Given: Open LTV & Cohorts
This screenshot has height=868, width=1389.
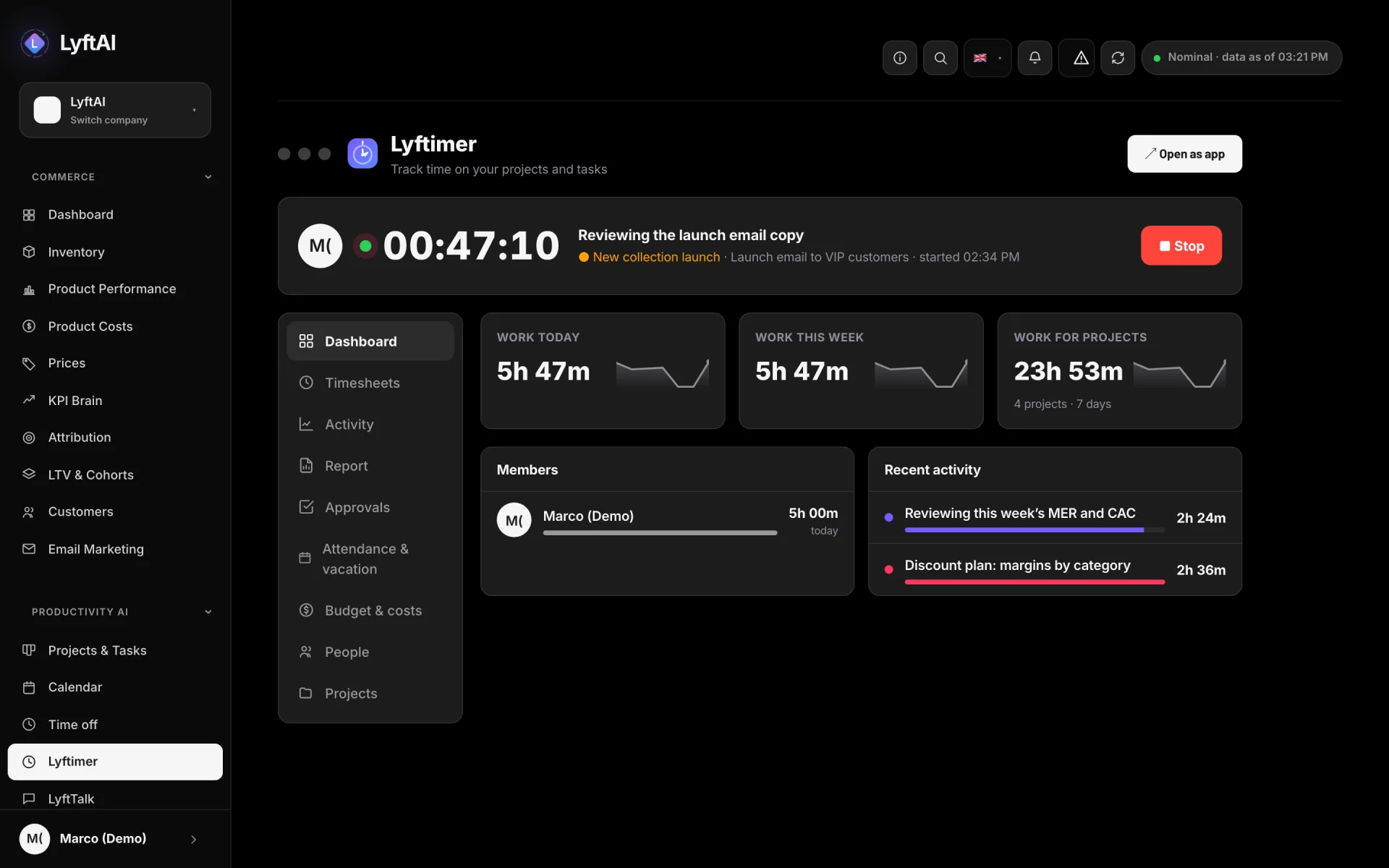Looking at the screenshot, I should [x=115, y=475].
